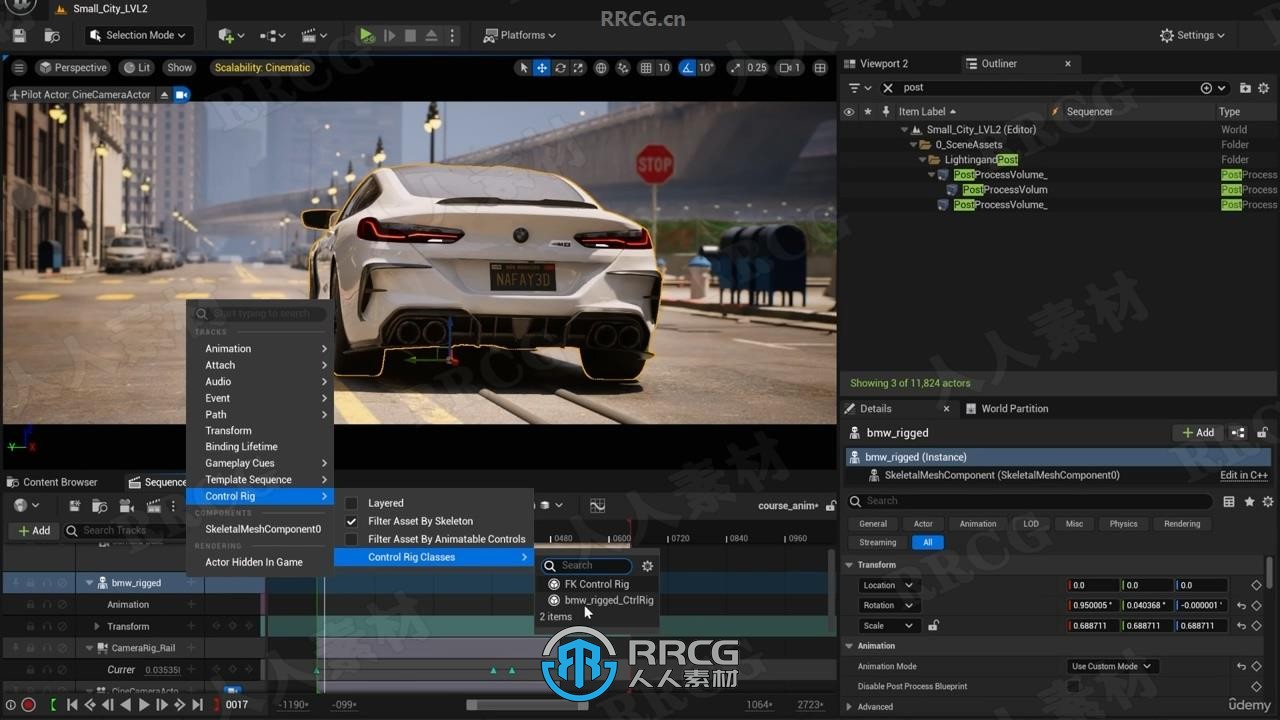
Task: Click the Add component button in Details
Action: pyautogui.click(x=1197, y=433)
